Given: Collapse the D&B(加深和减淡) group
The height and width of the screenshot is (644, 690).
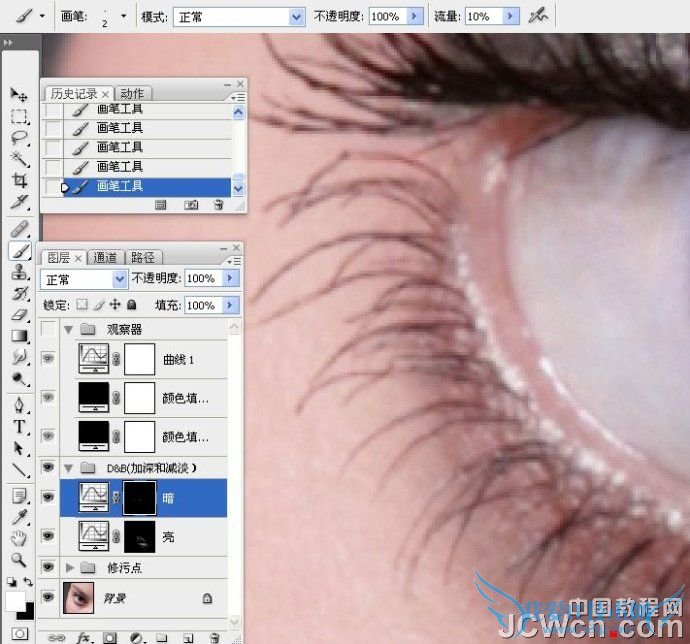Looking at the screenshot, I should click(68, 468).
